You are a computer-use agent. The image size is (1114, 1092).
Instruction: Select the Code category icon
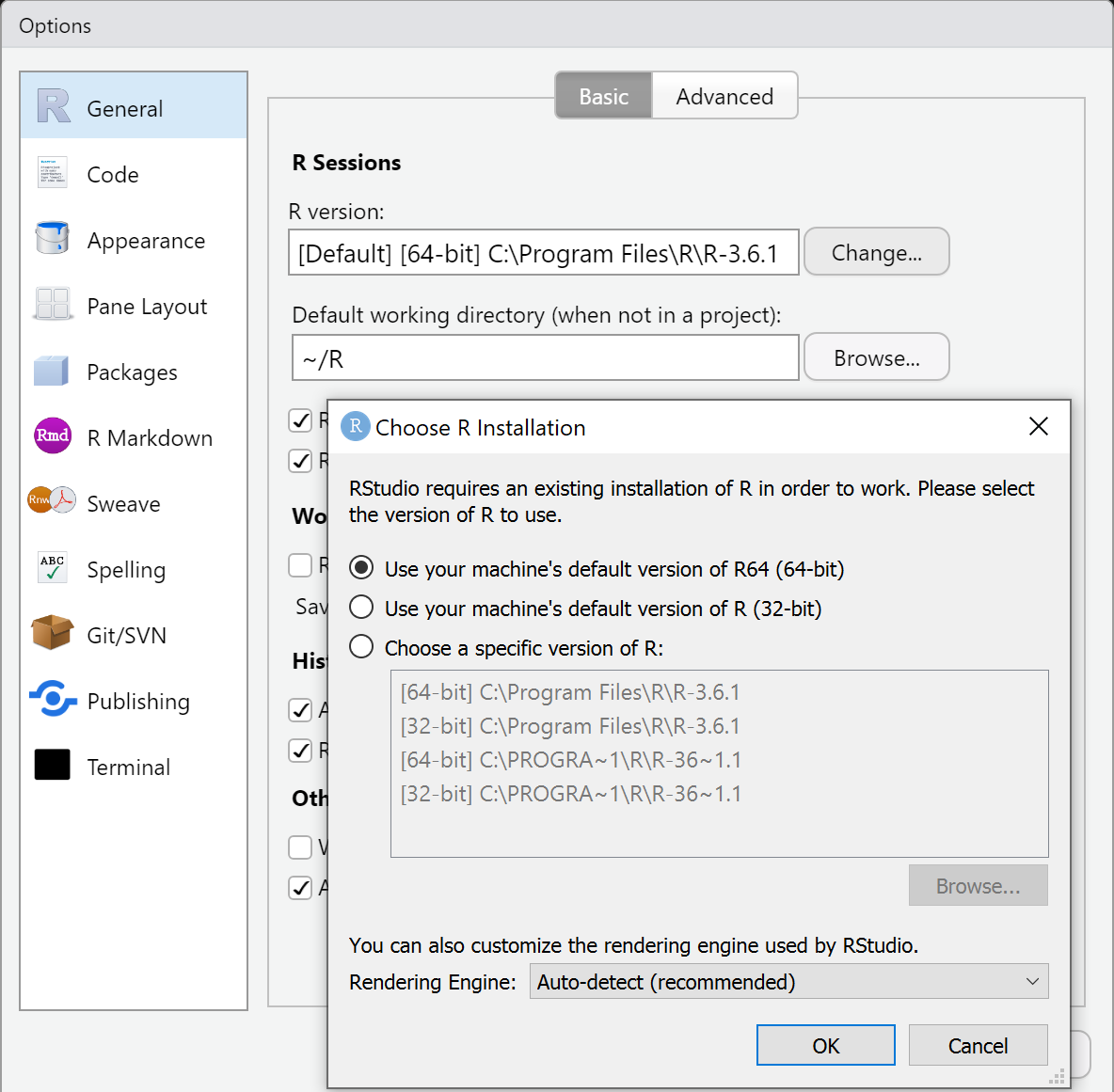click(52, 172)
